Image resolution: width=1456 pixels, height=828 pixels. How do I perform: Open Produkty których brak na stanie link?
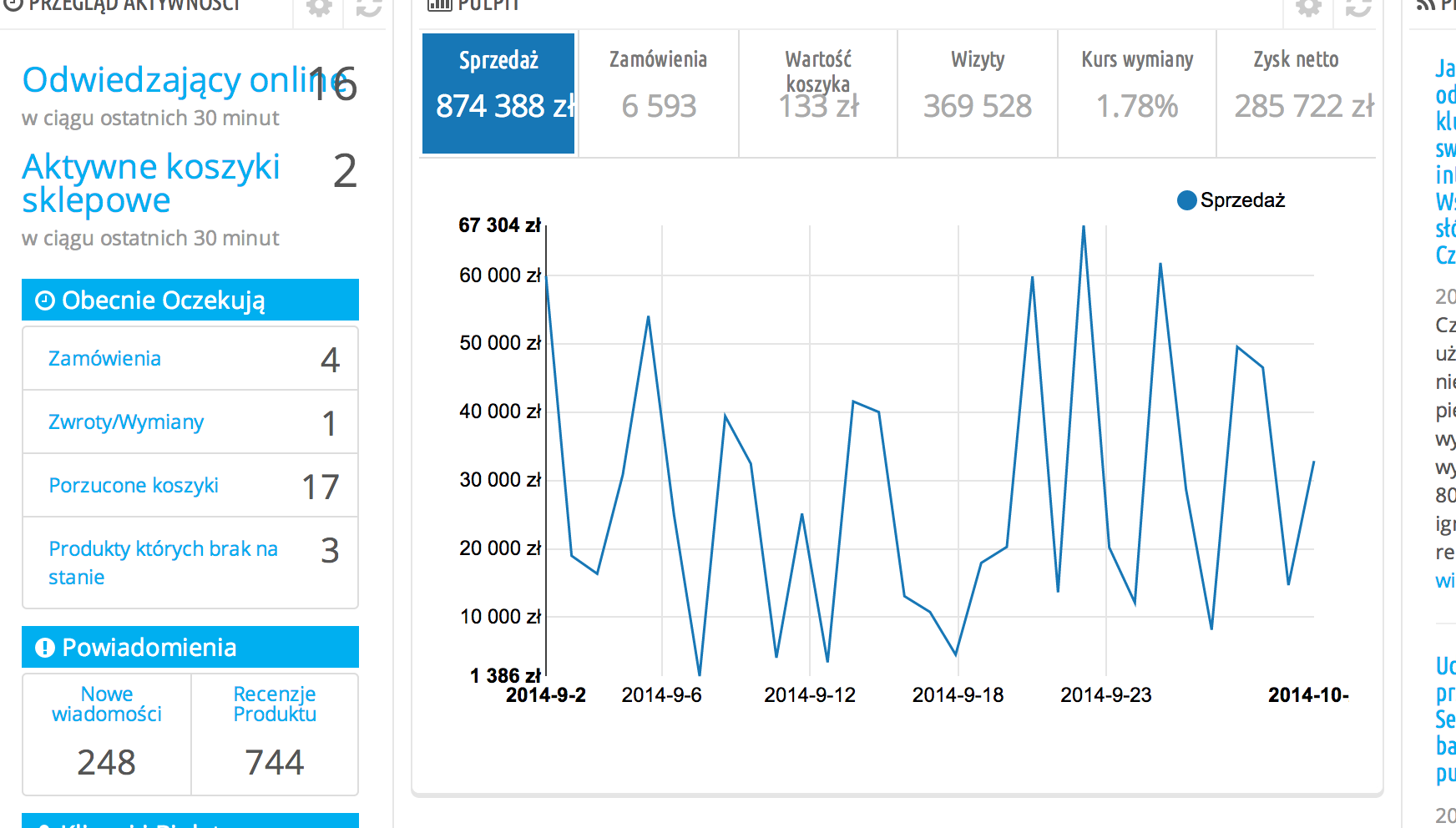pyautogui.click(x=163, y=563)
